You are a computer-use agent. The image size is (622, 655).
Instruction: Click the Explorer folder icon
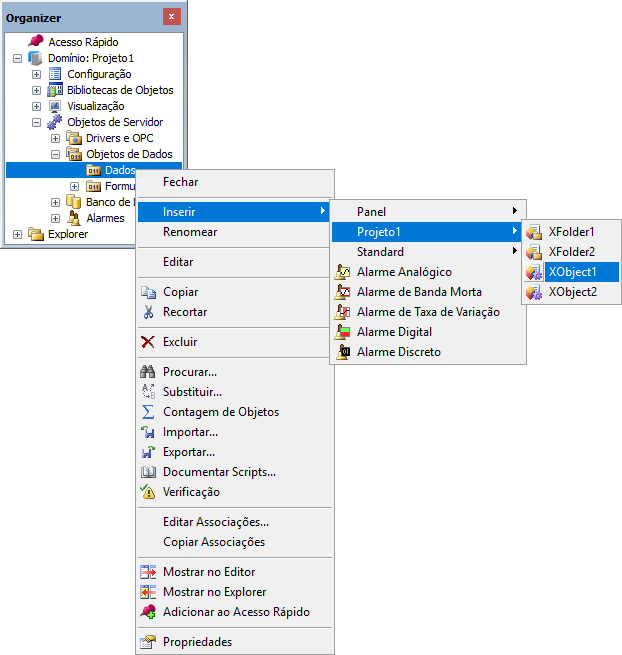[x=36, y=234]
